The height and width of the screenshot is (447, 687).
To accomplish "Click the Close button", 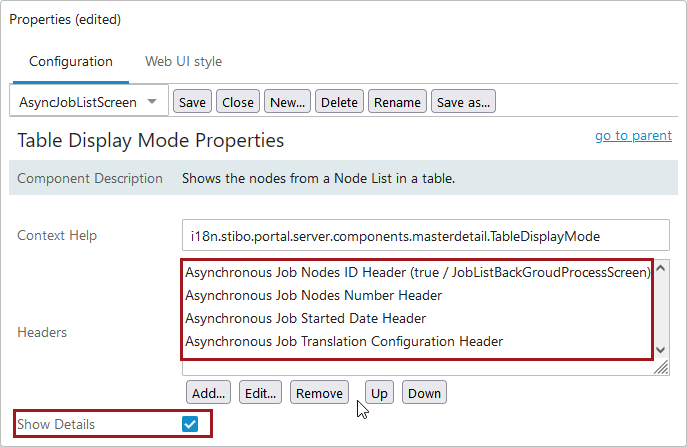I will 237,102.
